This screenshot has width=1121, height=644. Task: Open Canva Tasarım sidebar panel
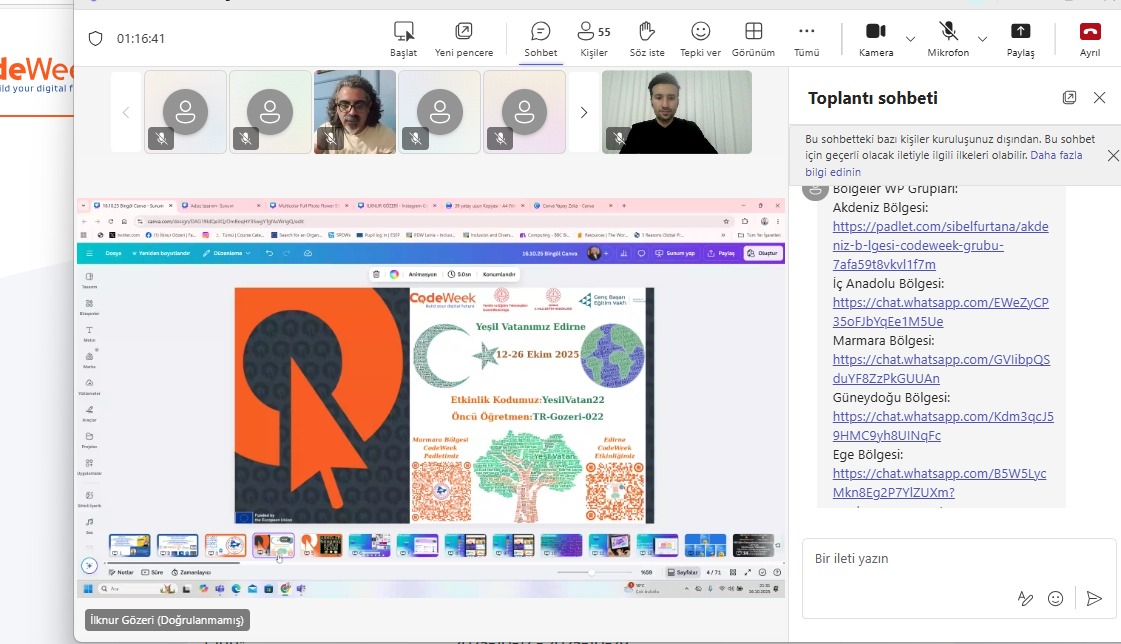point(89,280)
